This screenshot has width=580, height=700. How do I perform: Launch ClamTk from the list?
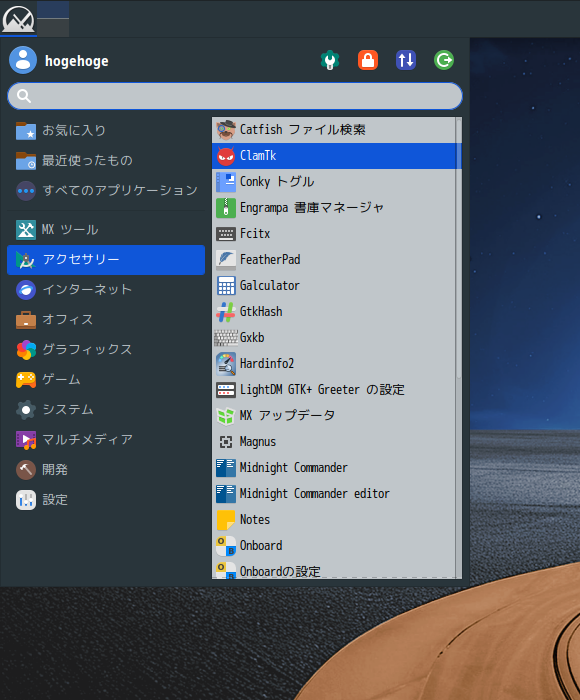pyautogui.click(x=334, y=156)
